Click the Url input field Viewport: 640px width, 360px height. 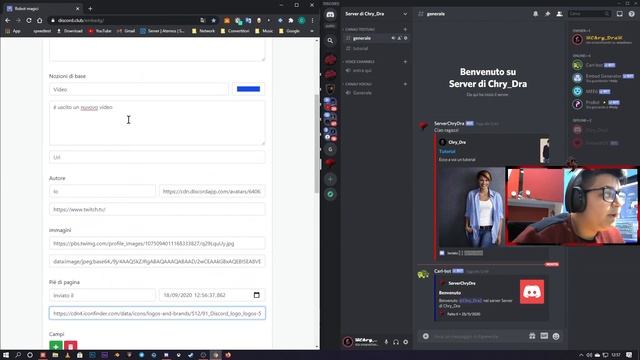pos(157,157)
